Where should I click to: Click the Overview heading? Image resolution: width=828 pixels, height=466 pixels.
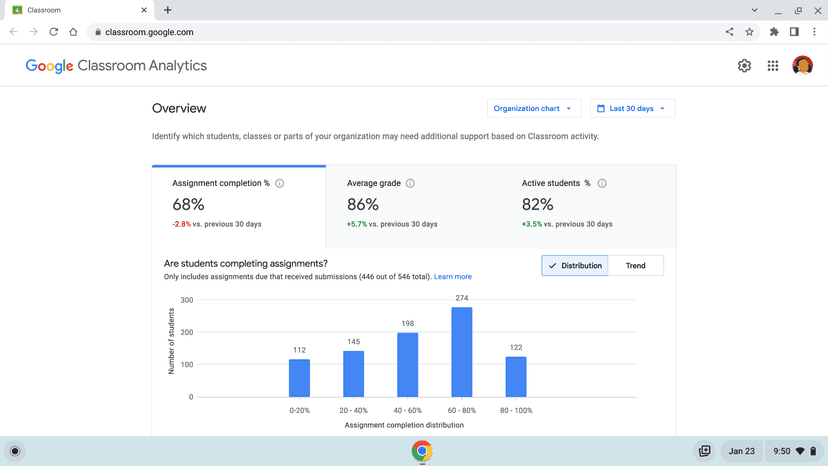179,108
